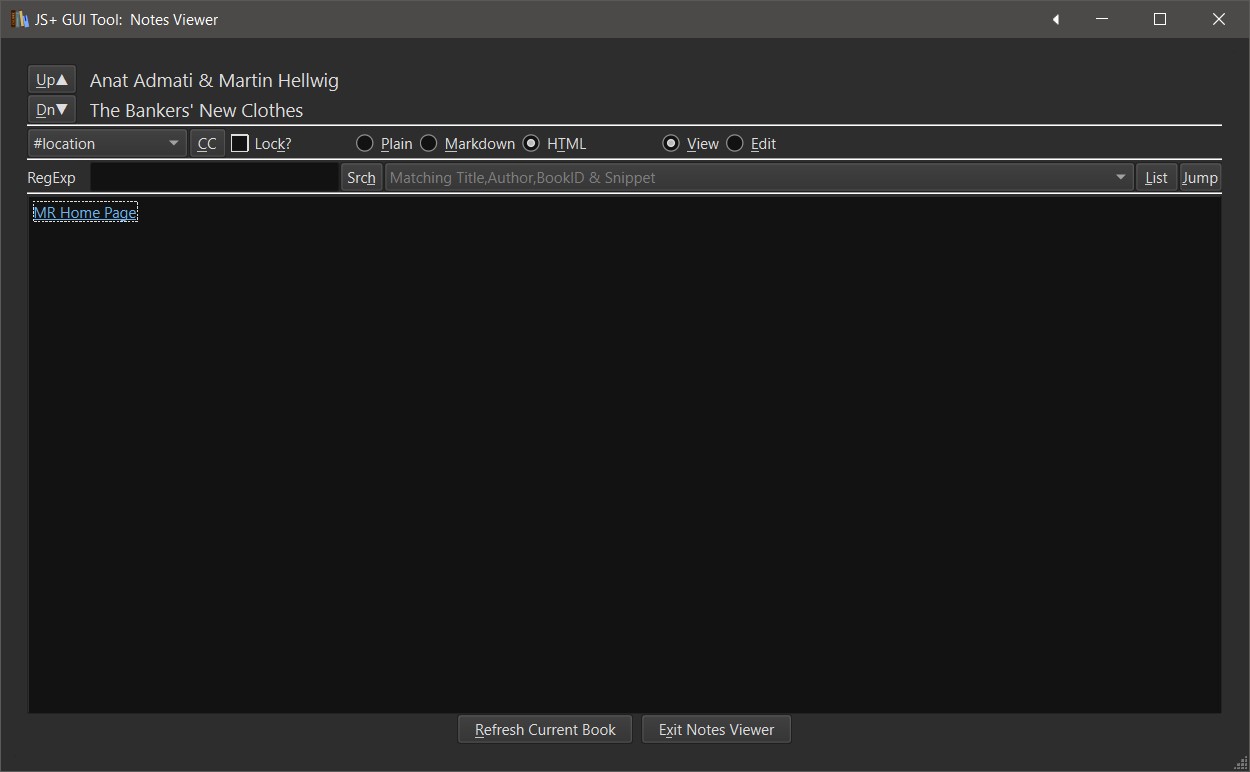
Task: Focus the RegExp search input field
Action: (215, 177)
